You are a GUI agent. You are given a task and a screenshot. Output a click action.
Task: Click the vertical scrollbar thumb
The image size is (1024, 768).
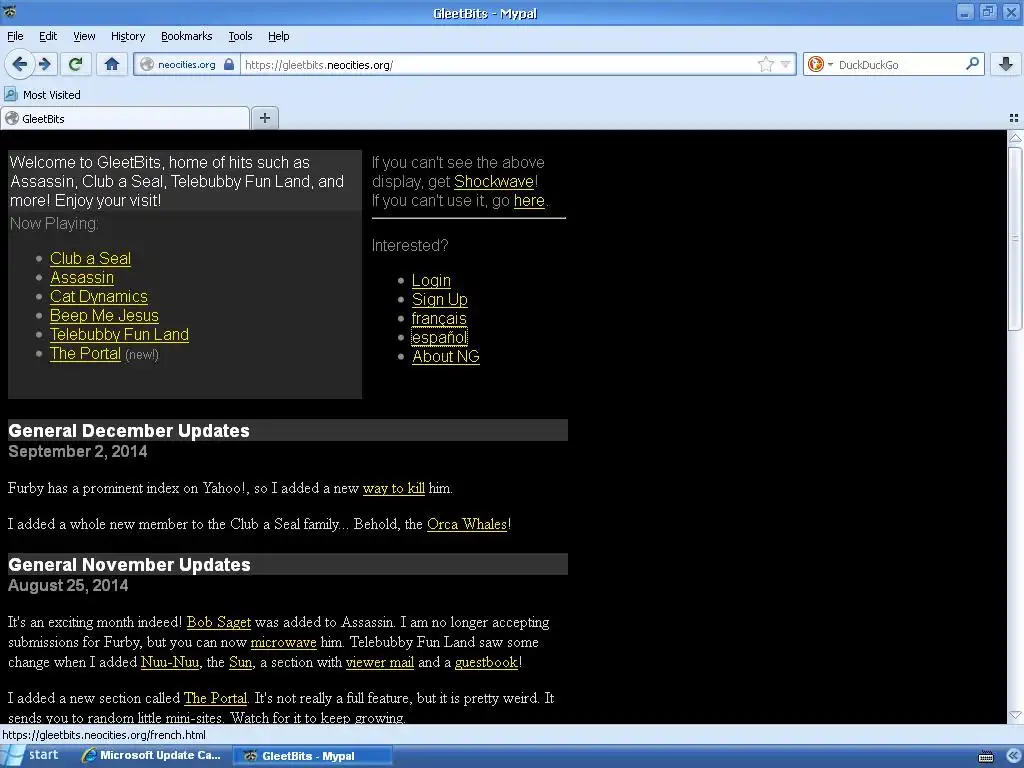pyautogui.click(x=1015, y=238)
